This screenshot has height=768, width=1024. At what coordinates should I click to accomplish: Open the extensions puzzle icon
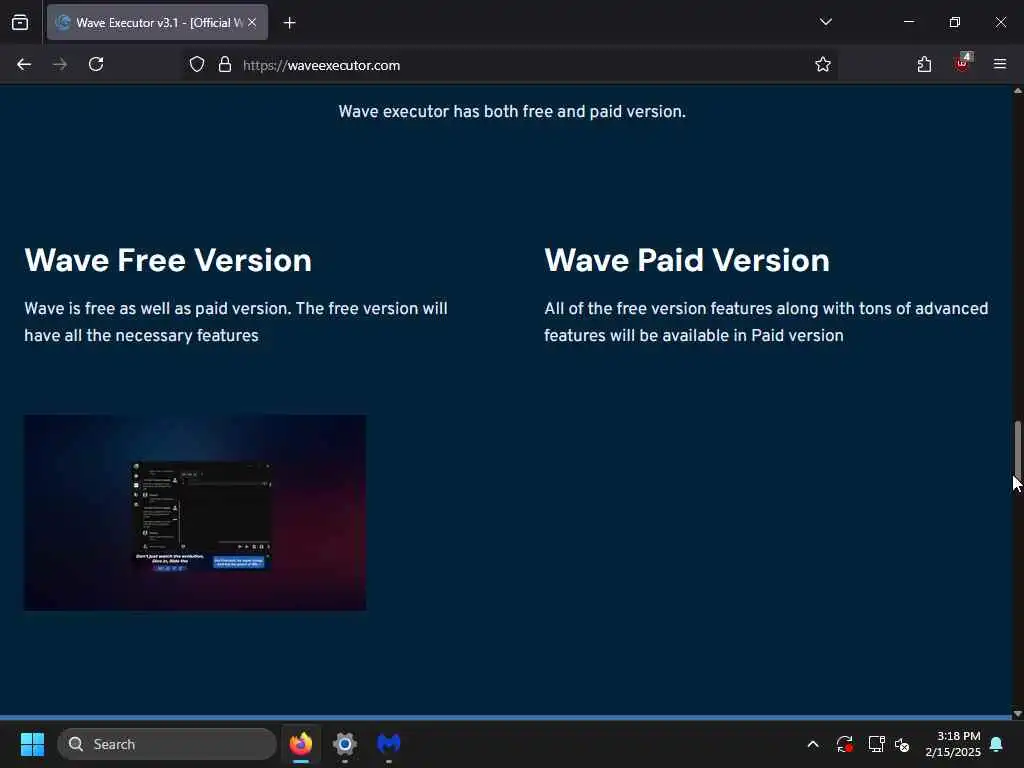pyautogui.click(x=924, y=65)
